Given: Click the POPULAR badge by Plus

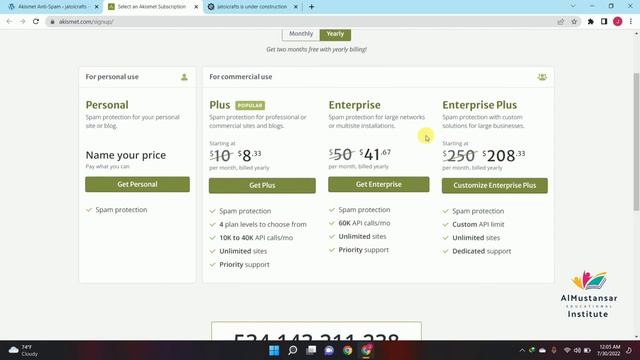Looking at the screenshot, I should point(250,106).
